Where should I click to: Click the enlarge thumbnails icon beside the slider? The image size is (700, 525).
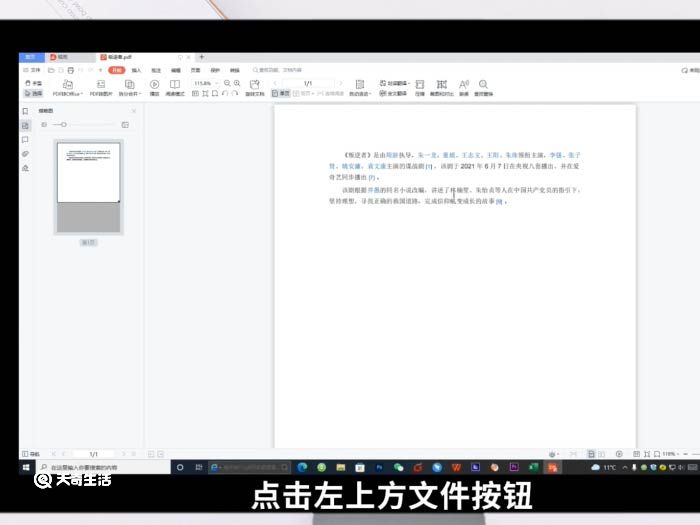125,125
